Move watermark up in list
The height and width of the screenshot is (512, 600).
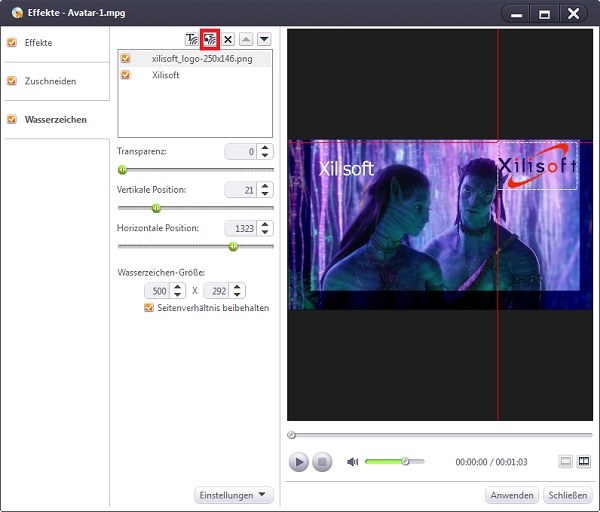click(246, 39)
